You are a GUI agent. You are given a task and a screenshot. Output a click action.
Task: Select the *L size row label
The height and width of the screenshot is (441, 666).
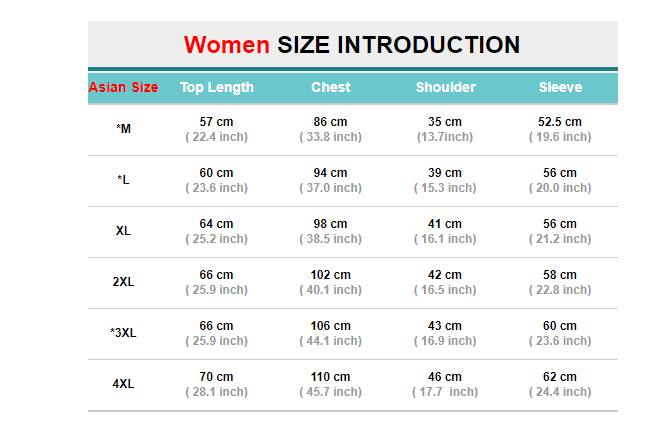(x=123, y=180)
